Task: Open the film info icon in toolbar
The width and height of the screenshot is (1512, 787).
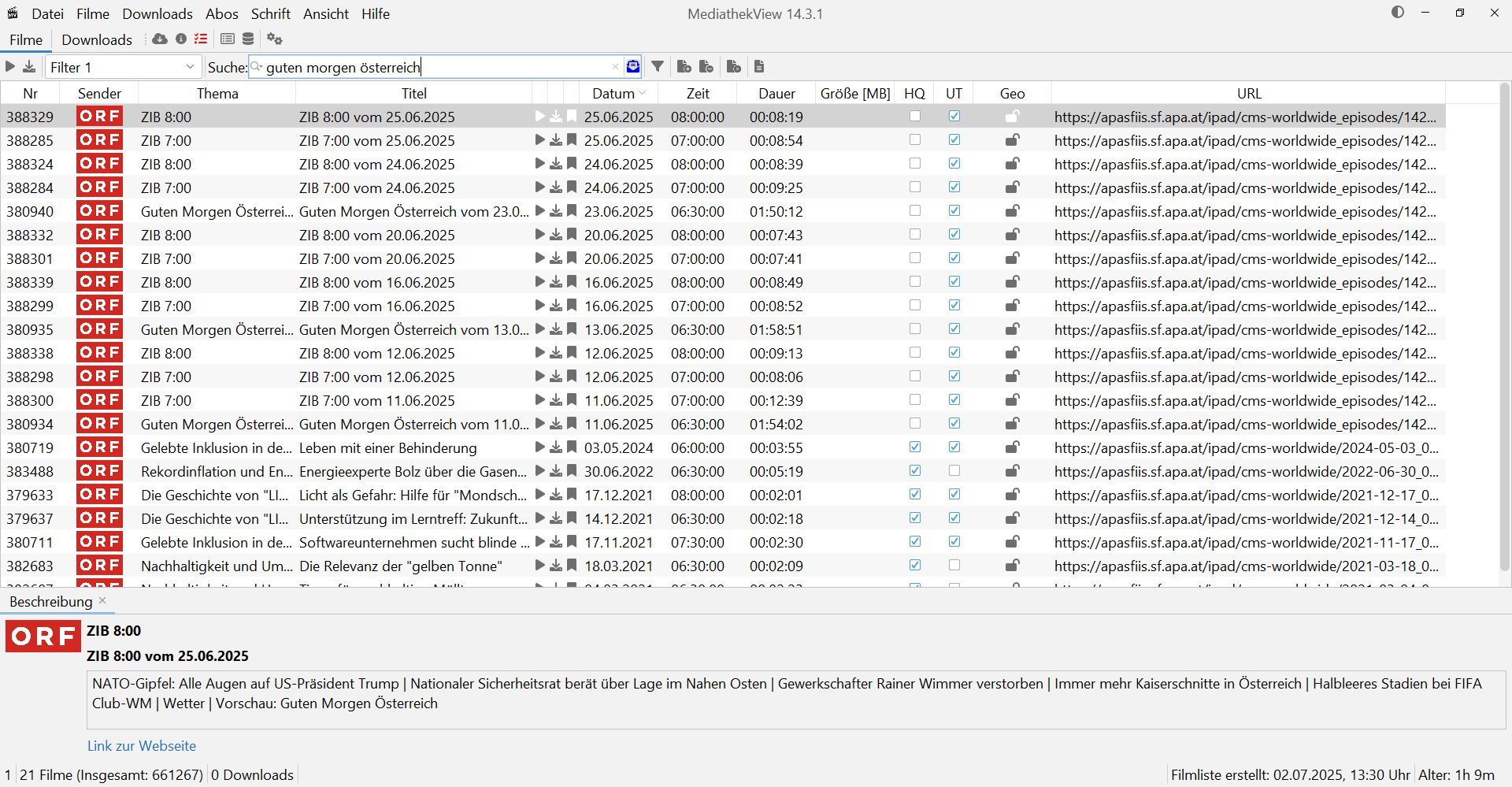Action: [181, 39]
